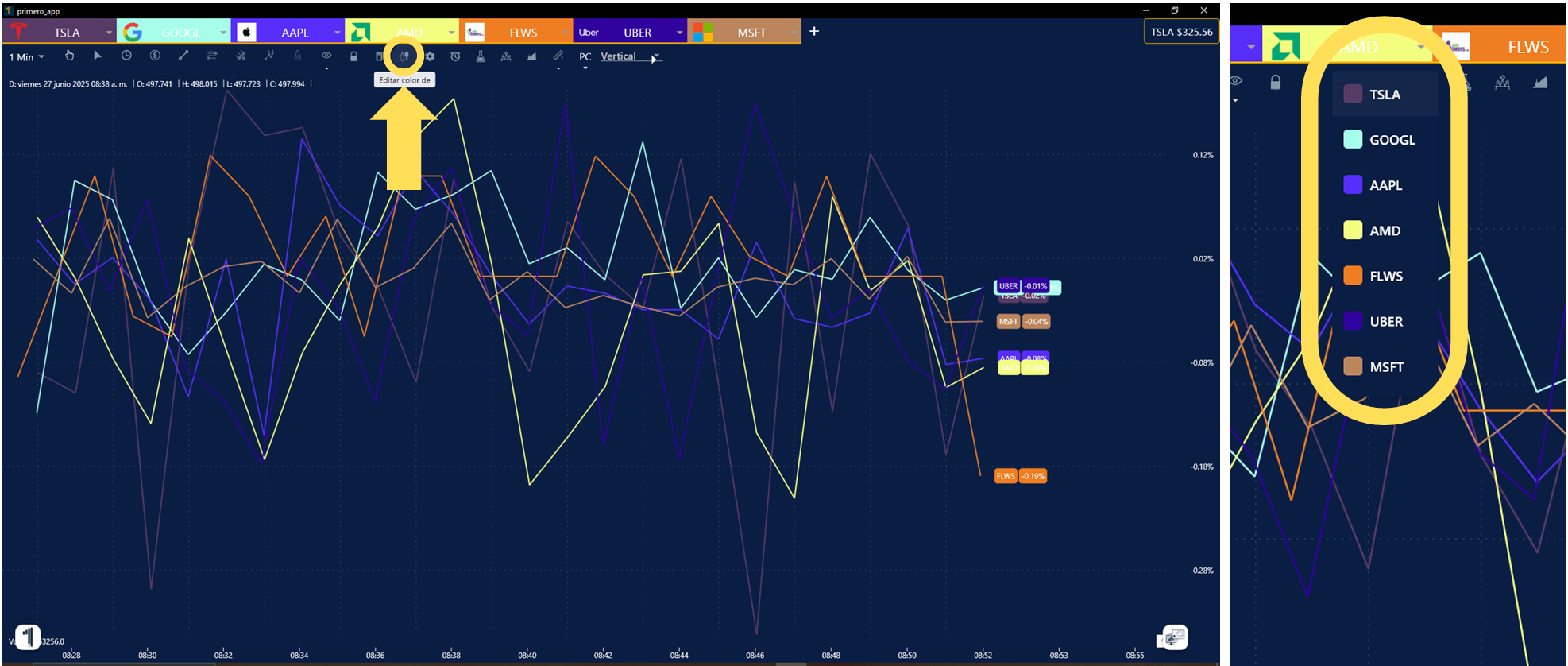Select the hand pan tool
This screenshot has width=1568, height=666.
[x=70, y=56]
